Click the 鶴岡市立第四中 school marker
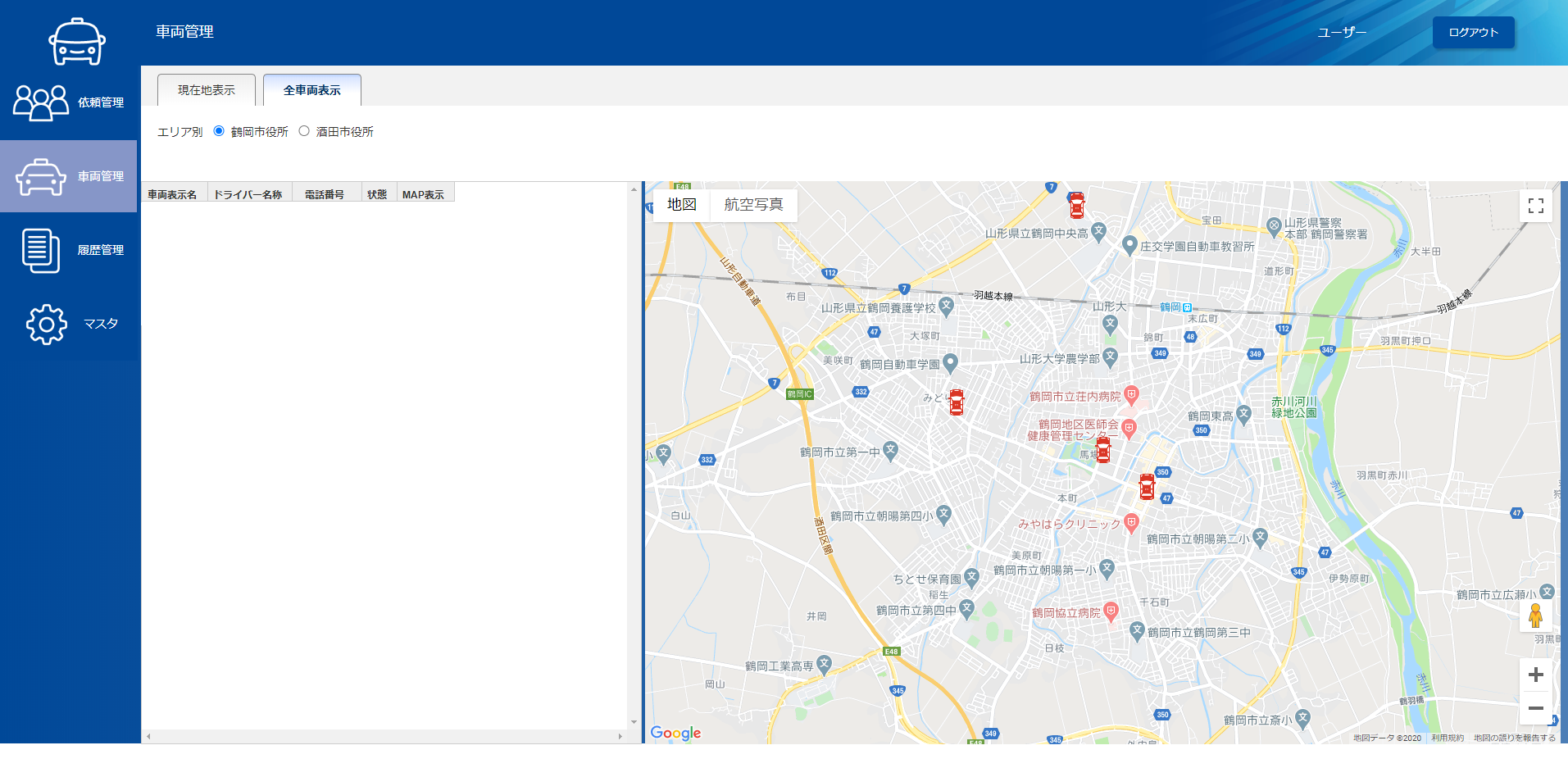1568x768 pixels. point(967,608)
